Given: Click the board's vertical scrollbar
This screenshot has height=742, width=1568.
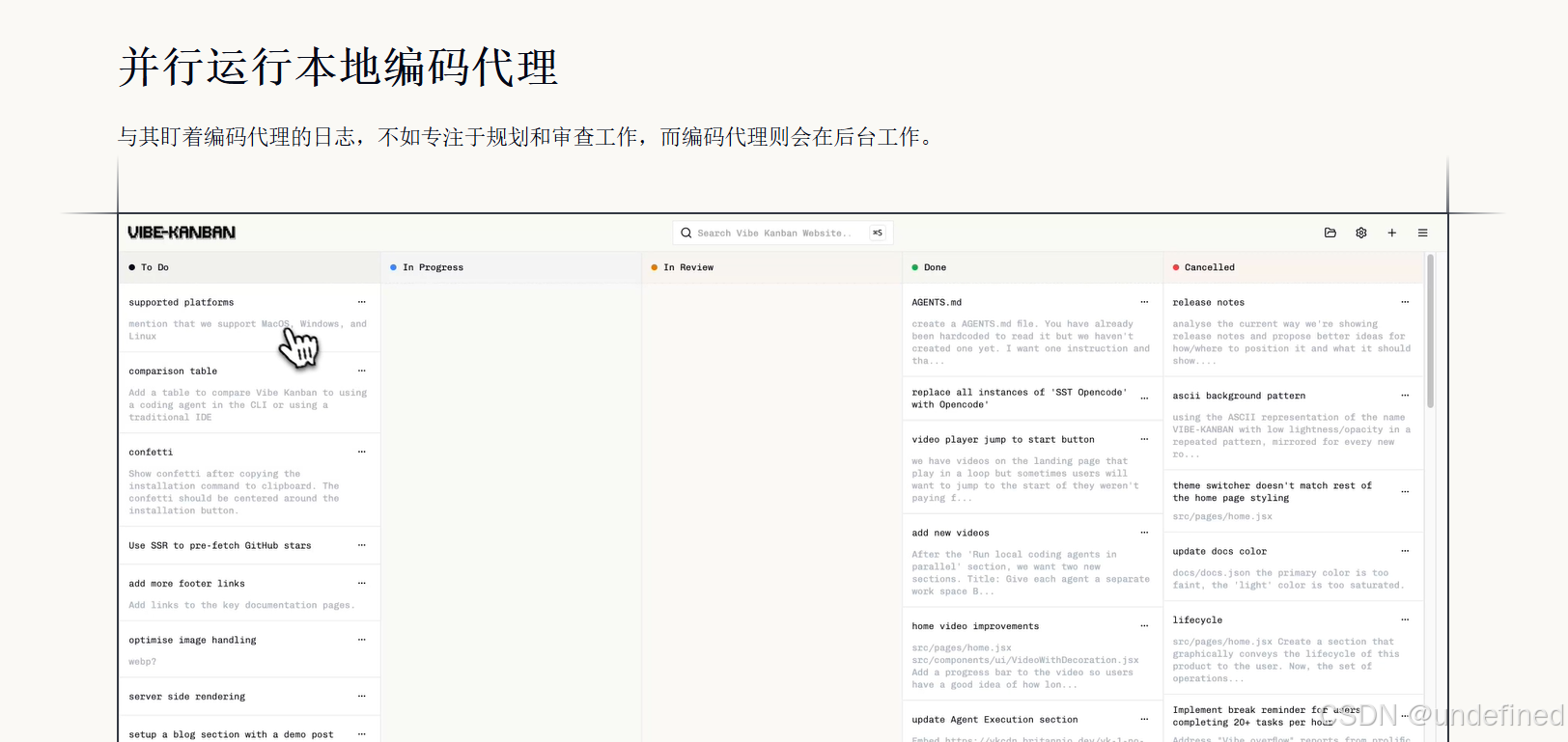Looking at the screenshot, I should coord(1430,331).
